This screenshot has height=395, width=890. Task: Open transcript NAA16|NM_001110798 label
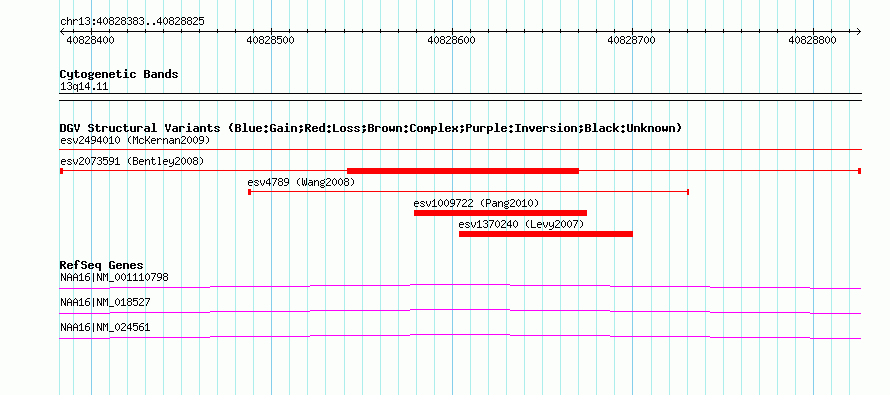tap(114, 278)
